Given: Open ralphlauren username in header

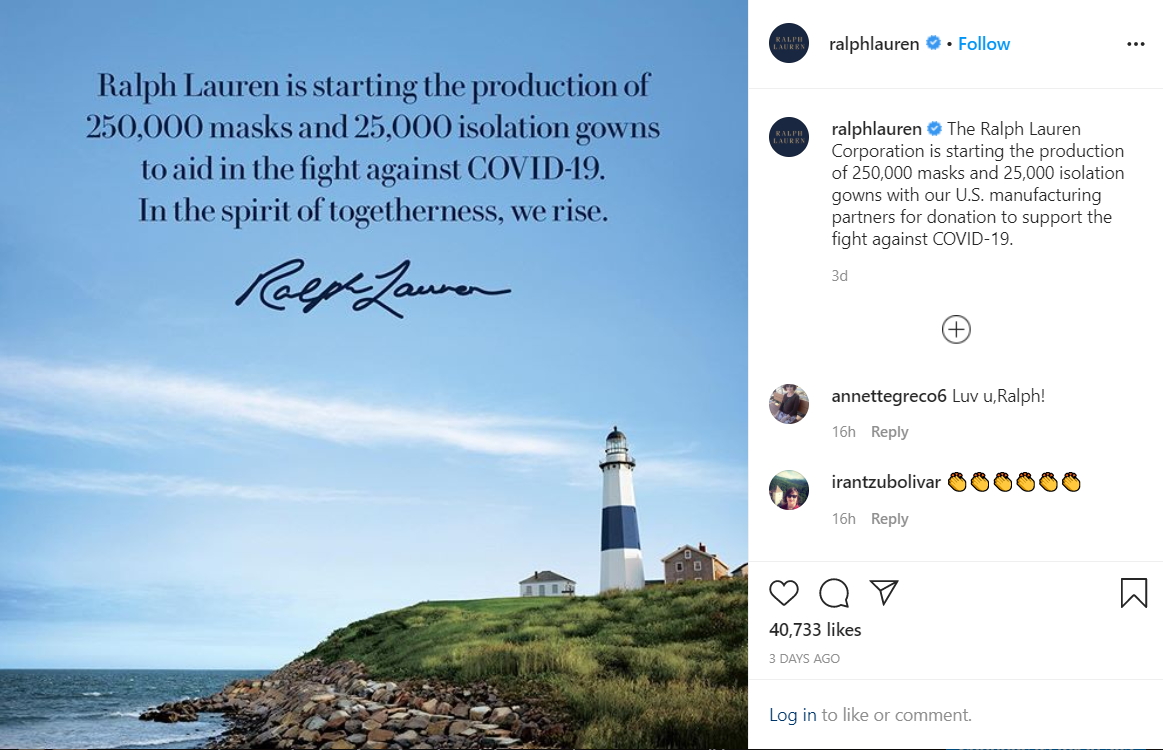Looking at the screenshot, I should pyautogui.click(x=874, y=44).
